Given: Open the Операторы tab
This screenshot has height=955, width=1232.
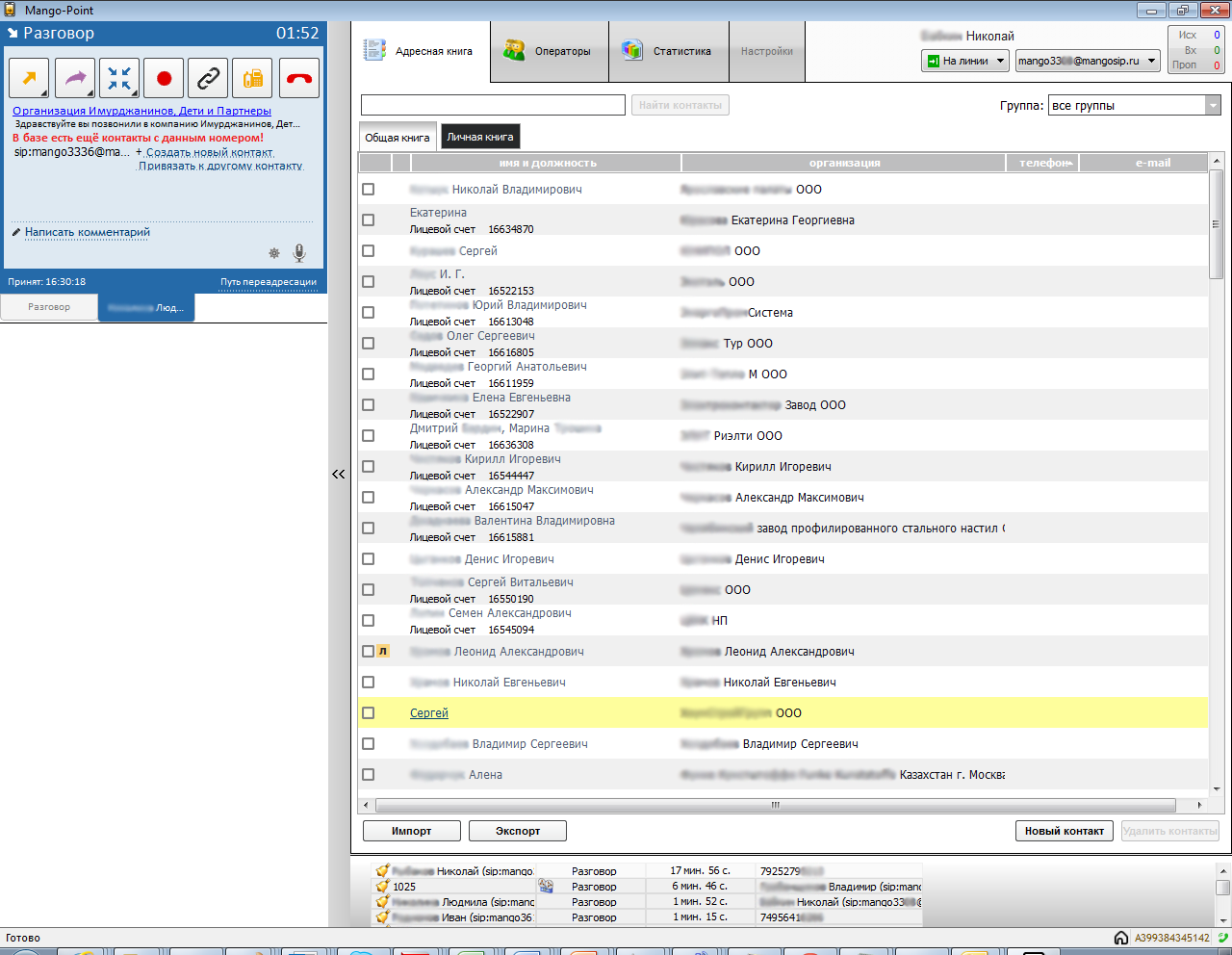Looking at the screenshot, I should coord(550,52).
